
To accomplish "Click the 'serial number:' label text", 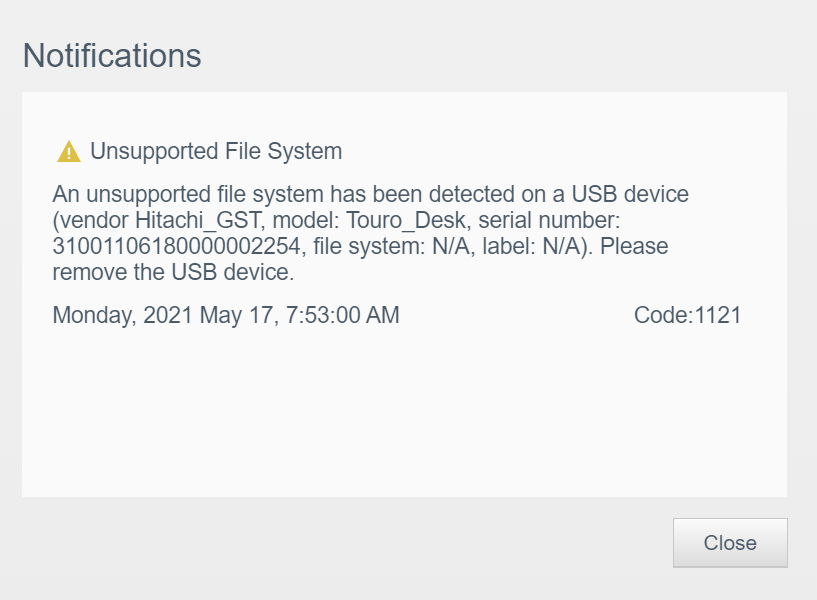I will coord(549,220).
